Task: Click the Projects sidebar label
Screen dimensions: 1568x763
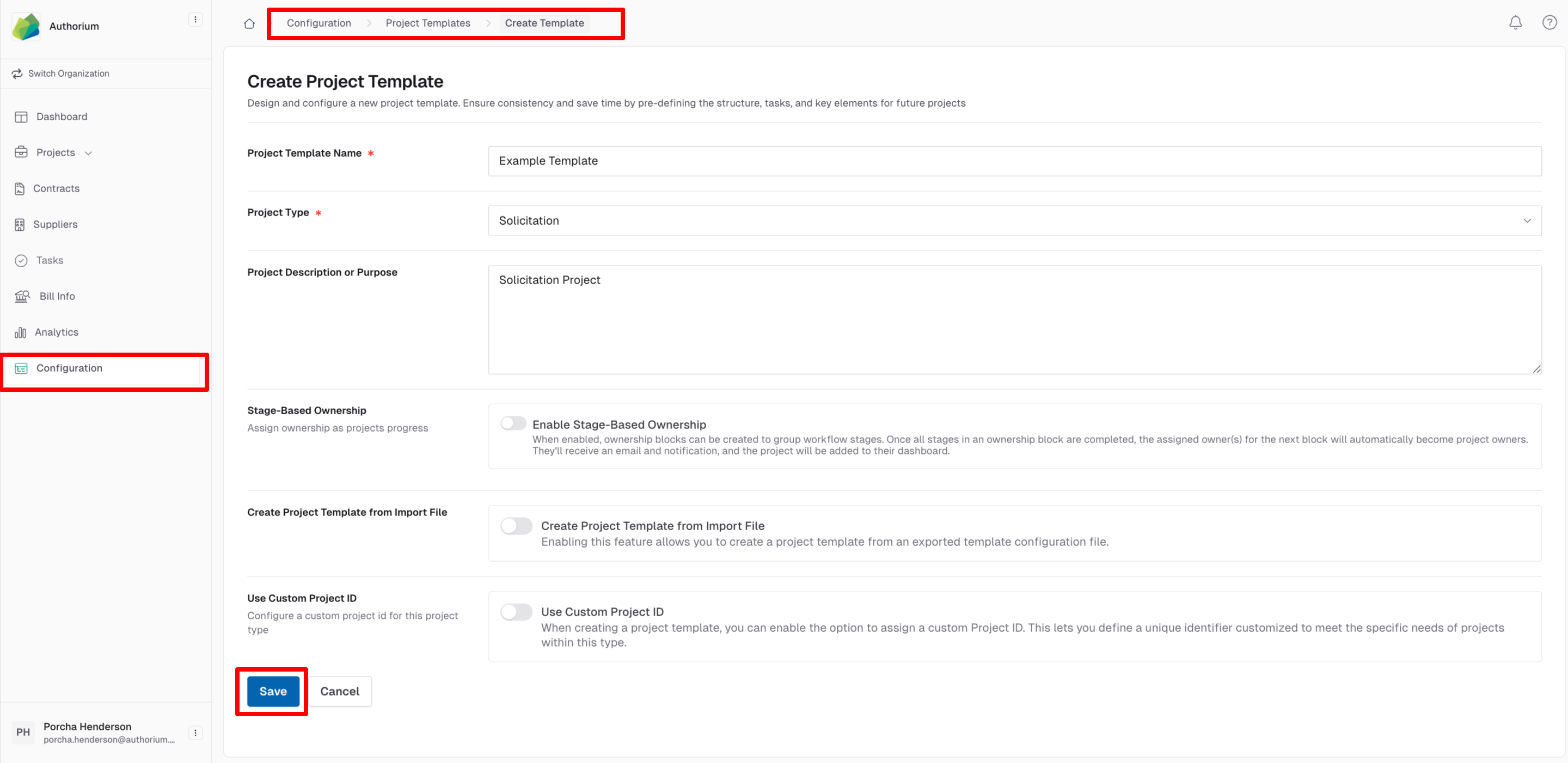Action: pos(56,153)
